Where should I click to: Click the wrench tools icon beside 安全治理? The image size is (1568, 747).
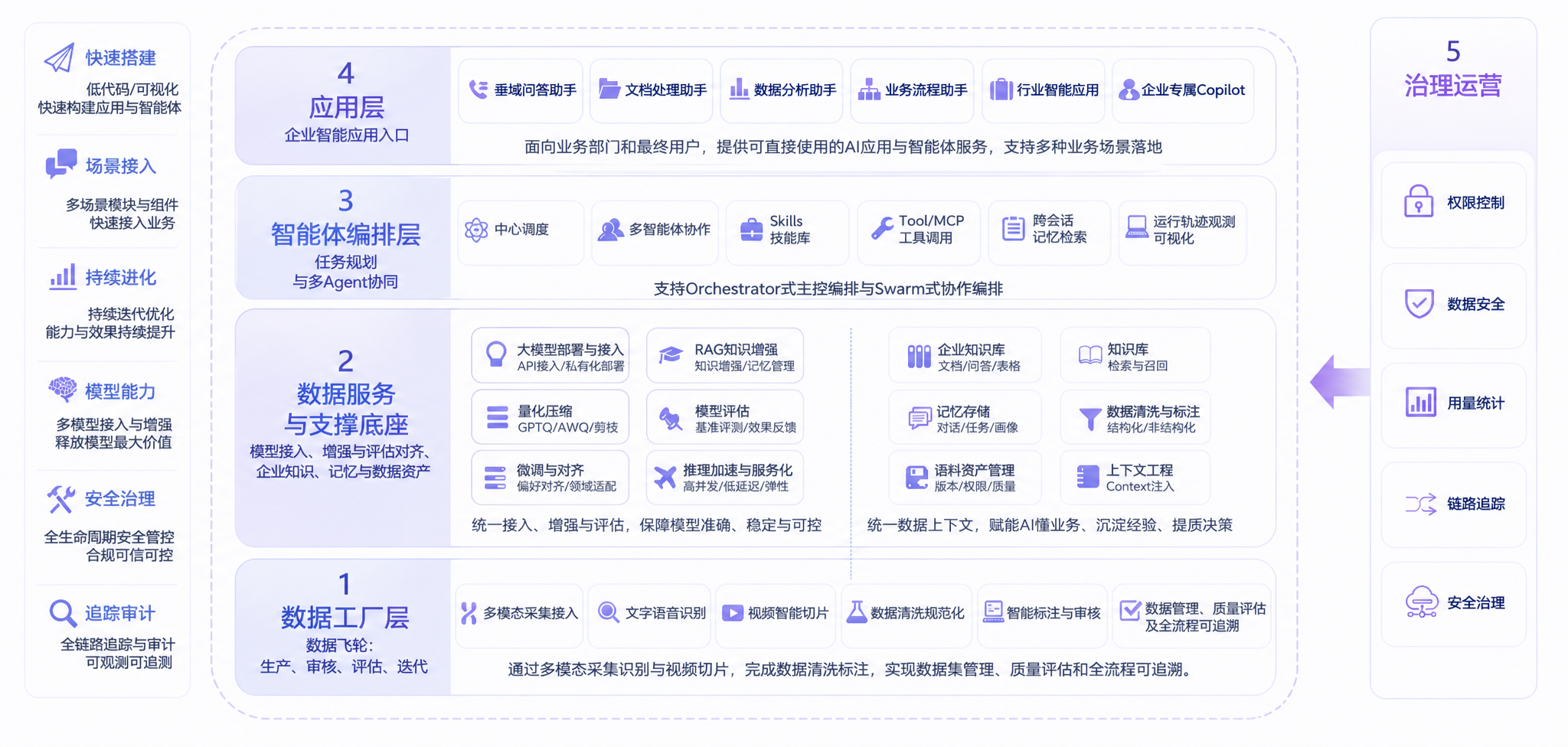coord(61,499)
